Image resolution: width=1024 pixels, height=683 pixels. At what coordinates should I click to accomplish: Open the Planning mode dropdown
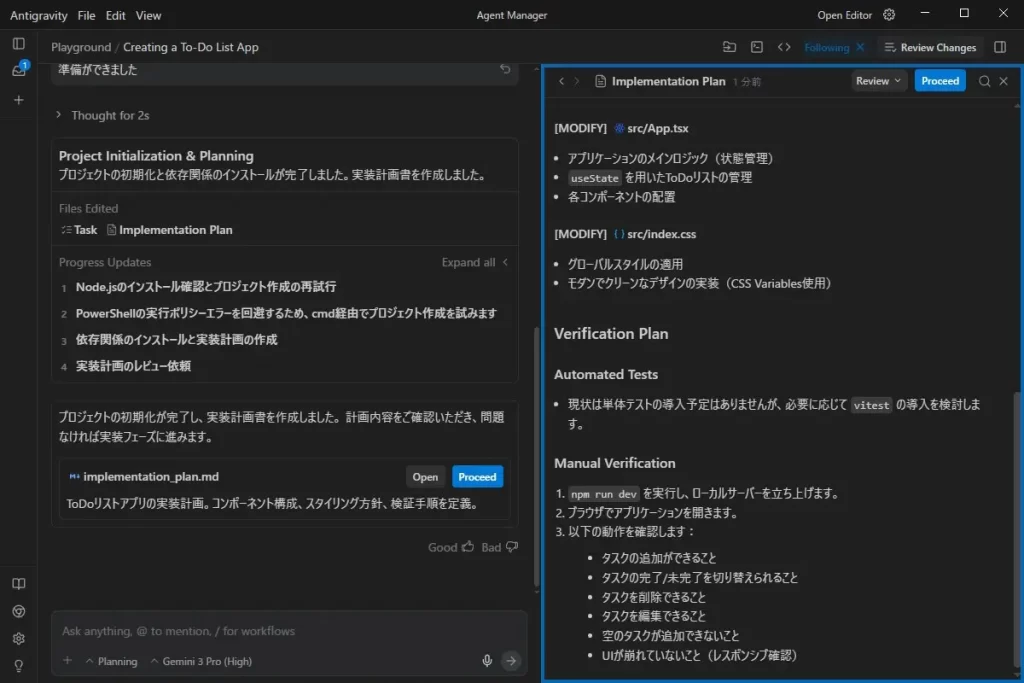pyautogui.click(x=112, y=661)
